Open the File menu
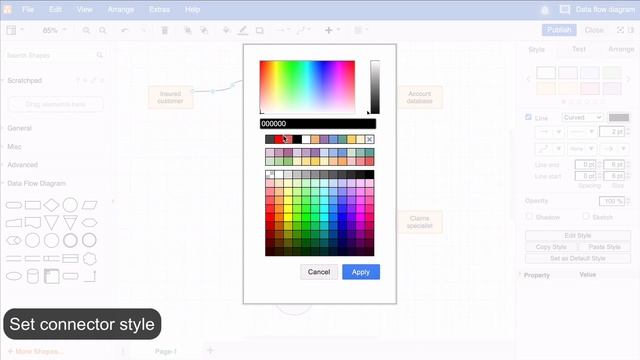The height and width of the screenshot is (360, 640). pos(28,9)
